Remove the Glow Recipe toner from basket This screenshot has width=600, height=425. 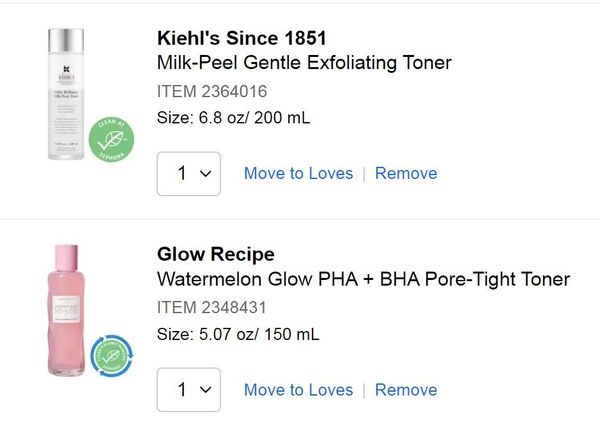(x=406, y=390)
